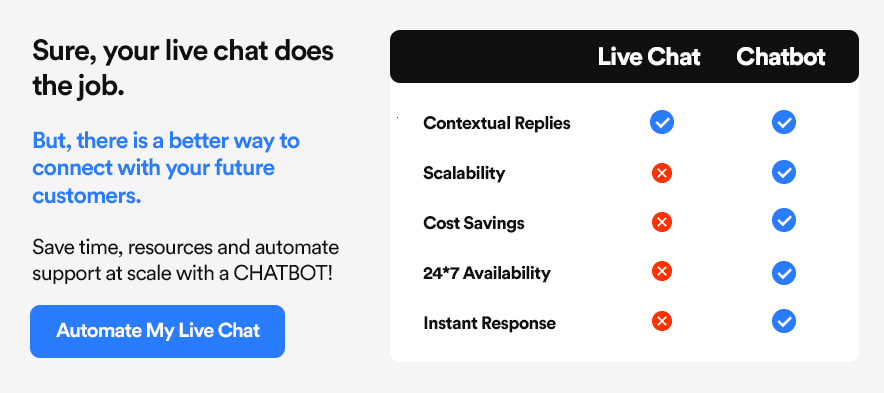Click the red cross for Live Chat Scalability
Viewport: 884px width, 393px height.
coord(662,173)
